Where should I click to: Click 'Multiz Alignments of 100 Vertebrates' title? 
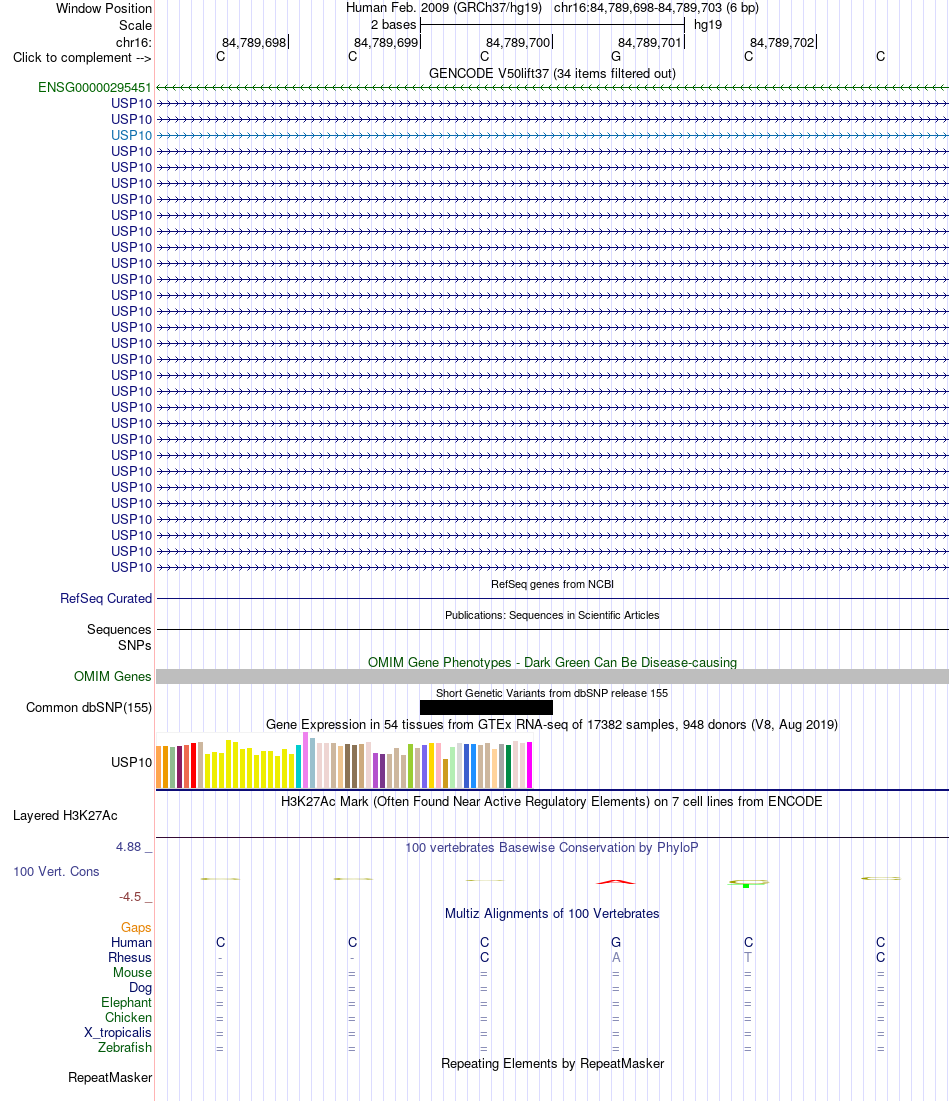click(x=553, y=914)
